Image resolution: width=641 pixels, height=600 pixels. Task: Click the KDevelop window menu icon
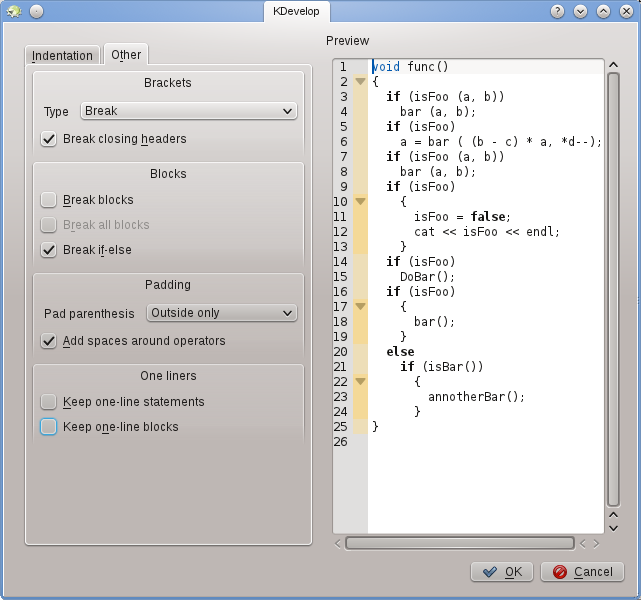(x=14, y=11)
